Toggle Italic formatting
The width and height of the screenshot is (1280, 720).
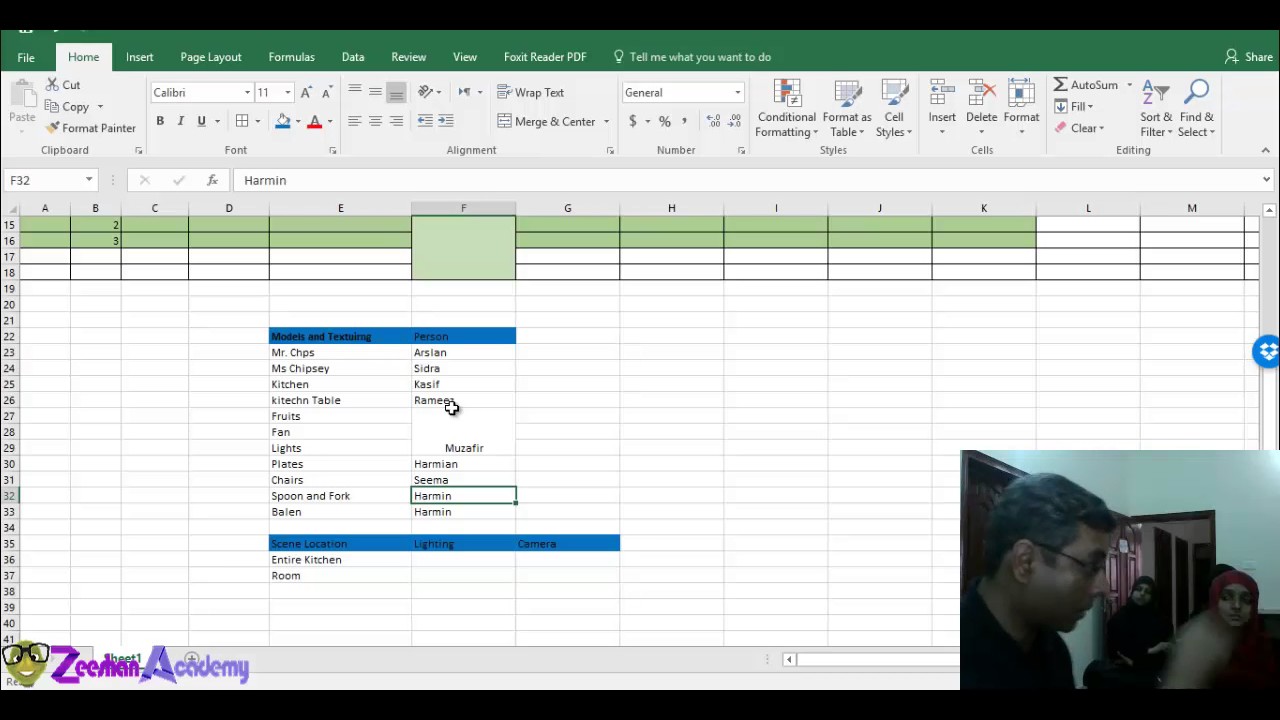tap(180, 121)
